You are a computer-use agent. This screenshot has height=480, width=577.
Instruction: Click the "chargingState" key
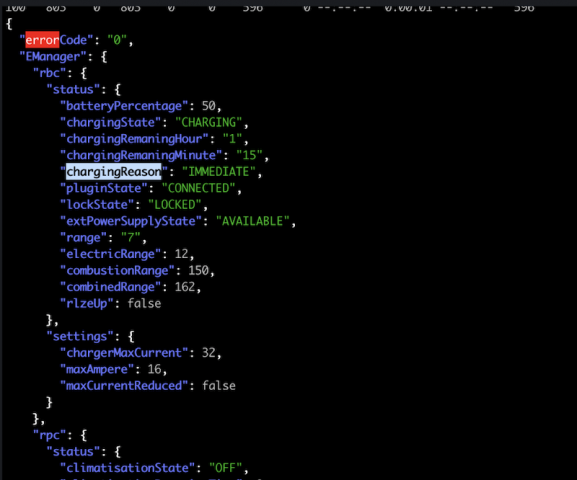[x=110, y=122]
